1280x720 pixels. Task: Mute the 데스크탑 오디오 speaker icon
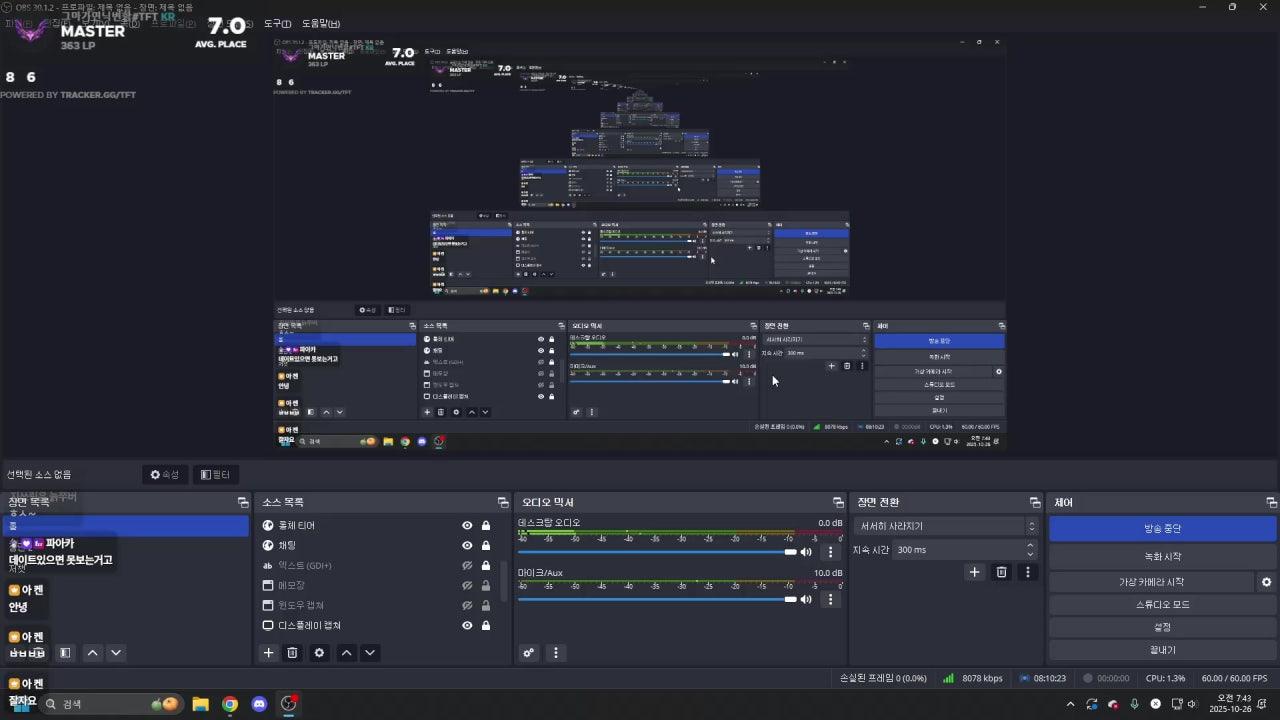pos(806,552)
